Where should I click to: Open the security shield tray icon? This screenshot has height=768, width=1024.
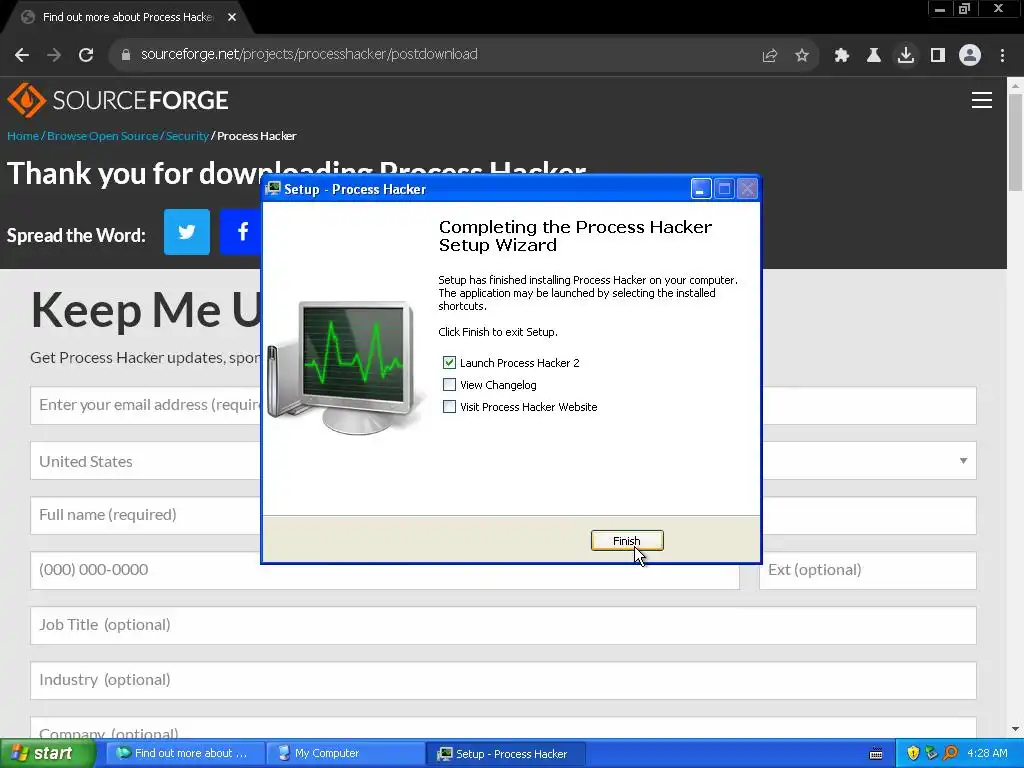pyautogui.click(x=913, y=754)
